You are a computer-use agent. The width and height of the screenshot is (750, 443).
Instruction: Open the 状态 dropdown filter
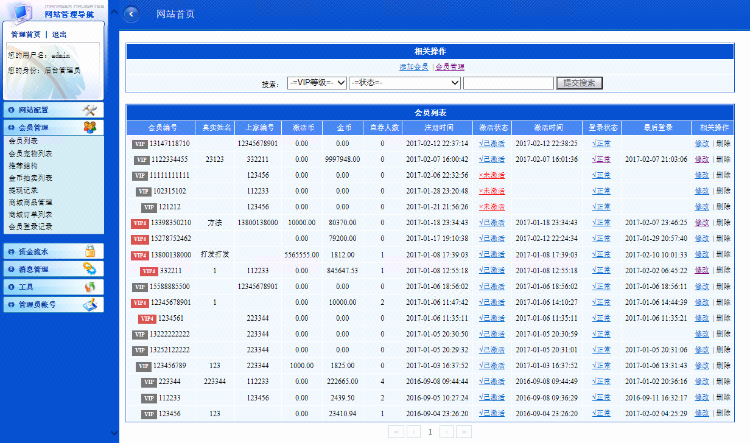click(x=404, y=83)
